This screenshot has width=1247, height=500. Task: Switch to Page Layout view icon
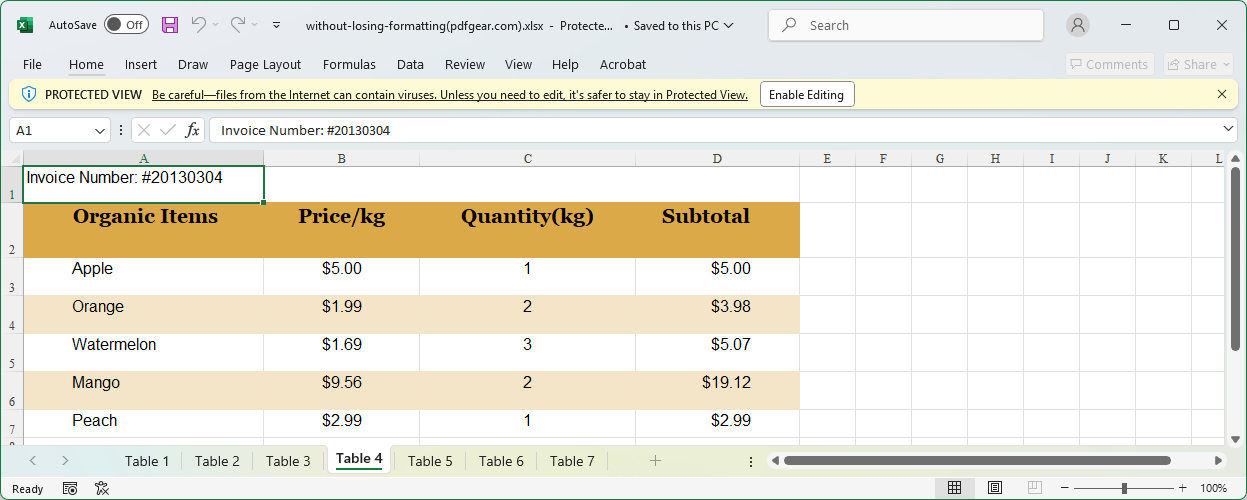pos(995,488)
